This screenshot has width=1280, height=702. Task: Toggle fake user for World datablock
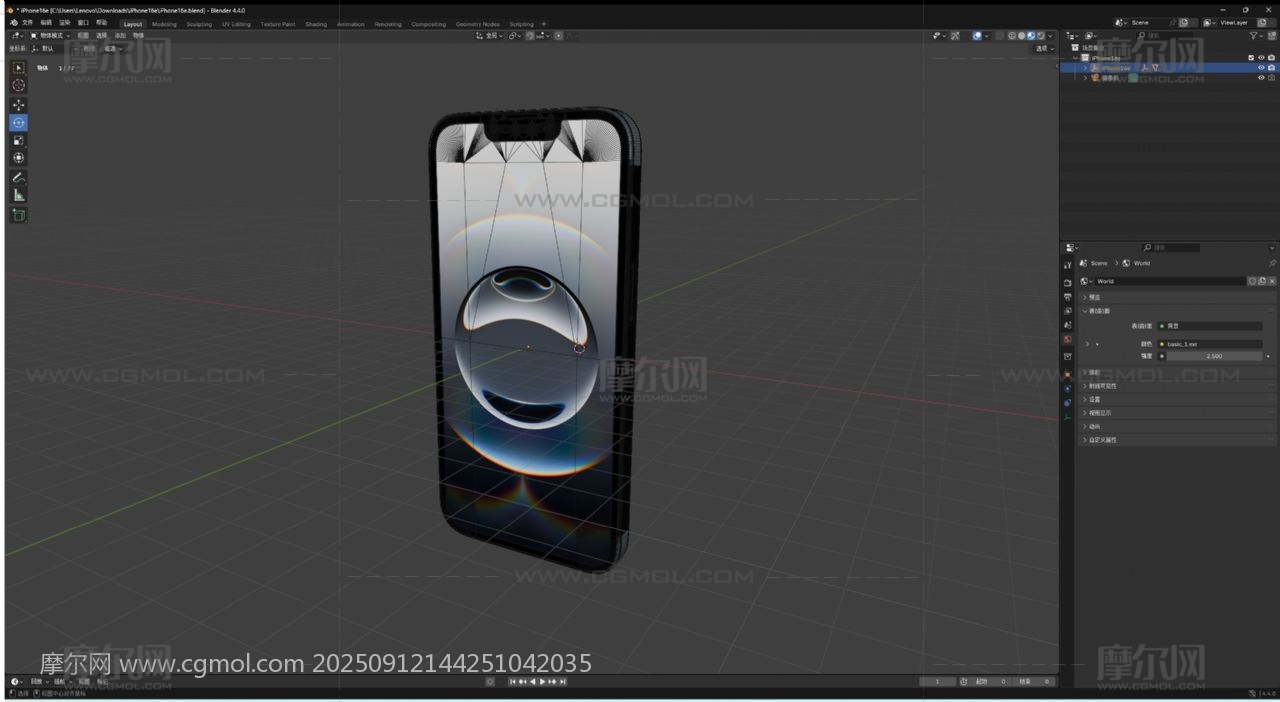pos(1251,281)
